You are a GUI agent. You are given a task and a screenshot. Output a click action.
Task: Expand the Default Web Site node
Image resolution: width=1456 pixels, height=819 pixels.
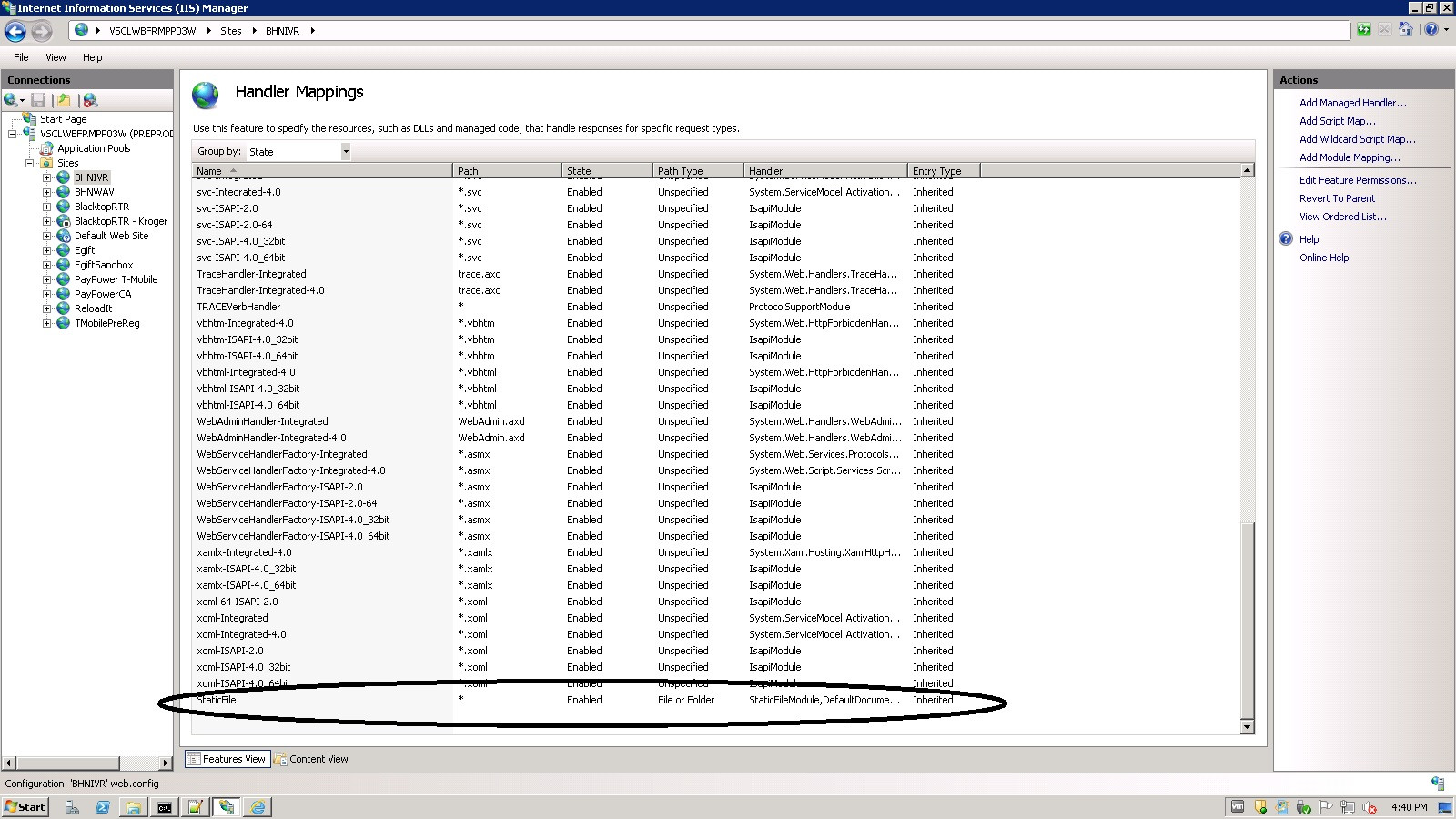46,236
